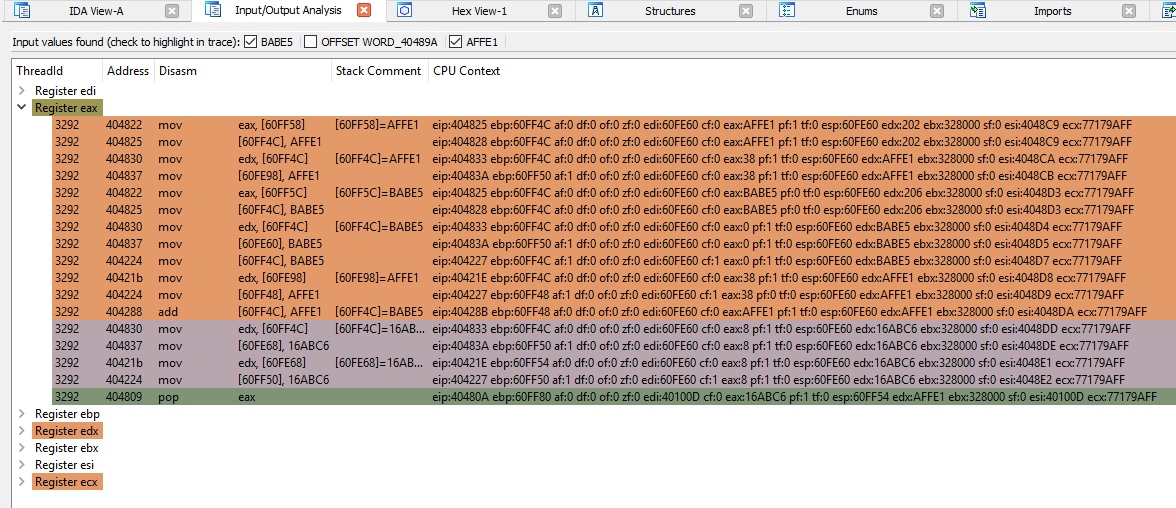Collapse the Register eax node
Viewport: 1176px width, 508px height.
pos(22,107)
